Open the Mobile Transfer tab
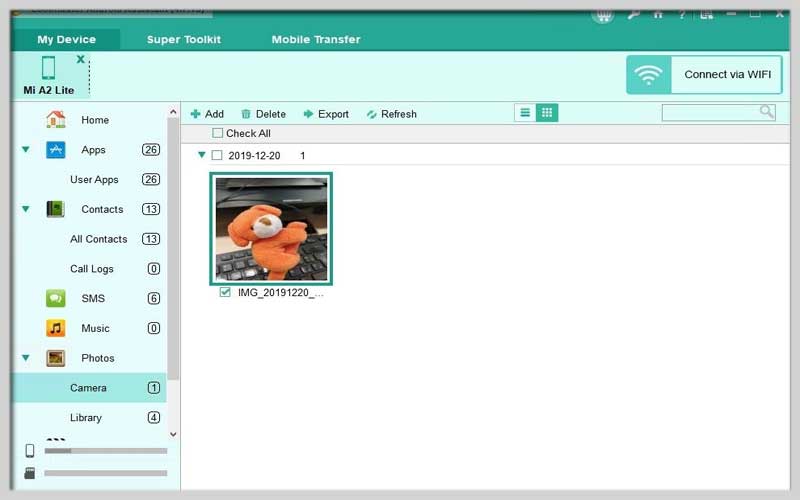The image size is (800, 500). (316, 39)
